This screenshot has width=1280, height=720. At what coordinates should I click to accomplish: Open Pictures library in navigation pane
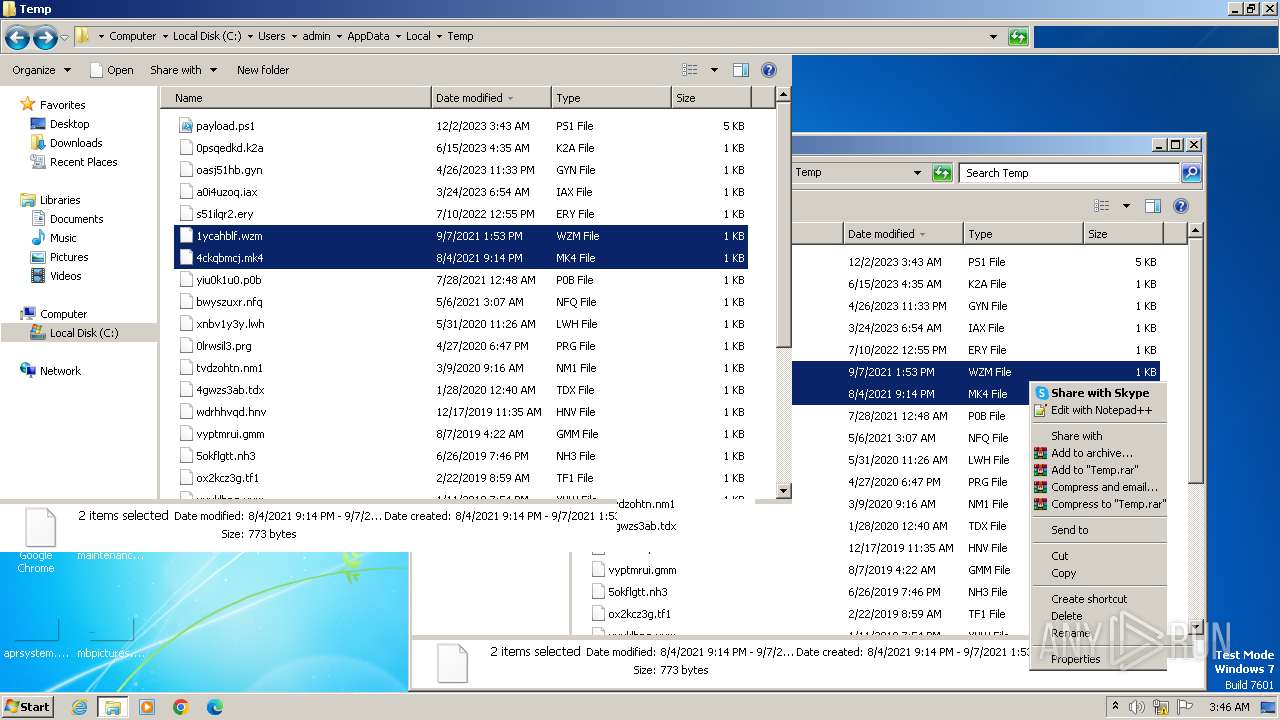(69, 257)
